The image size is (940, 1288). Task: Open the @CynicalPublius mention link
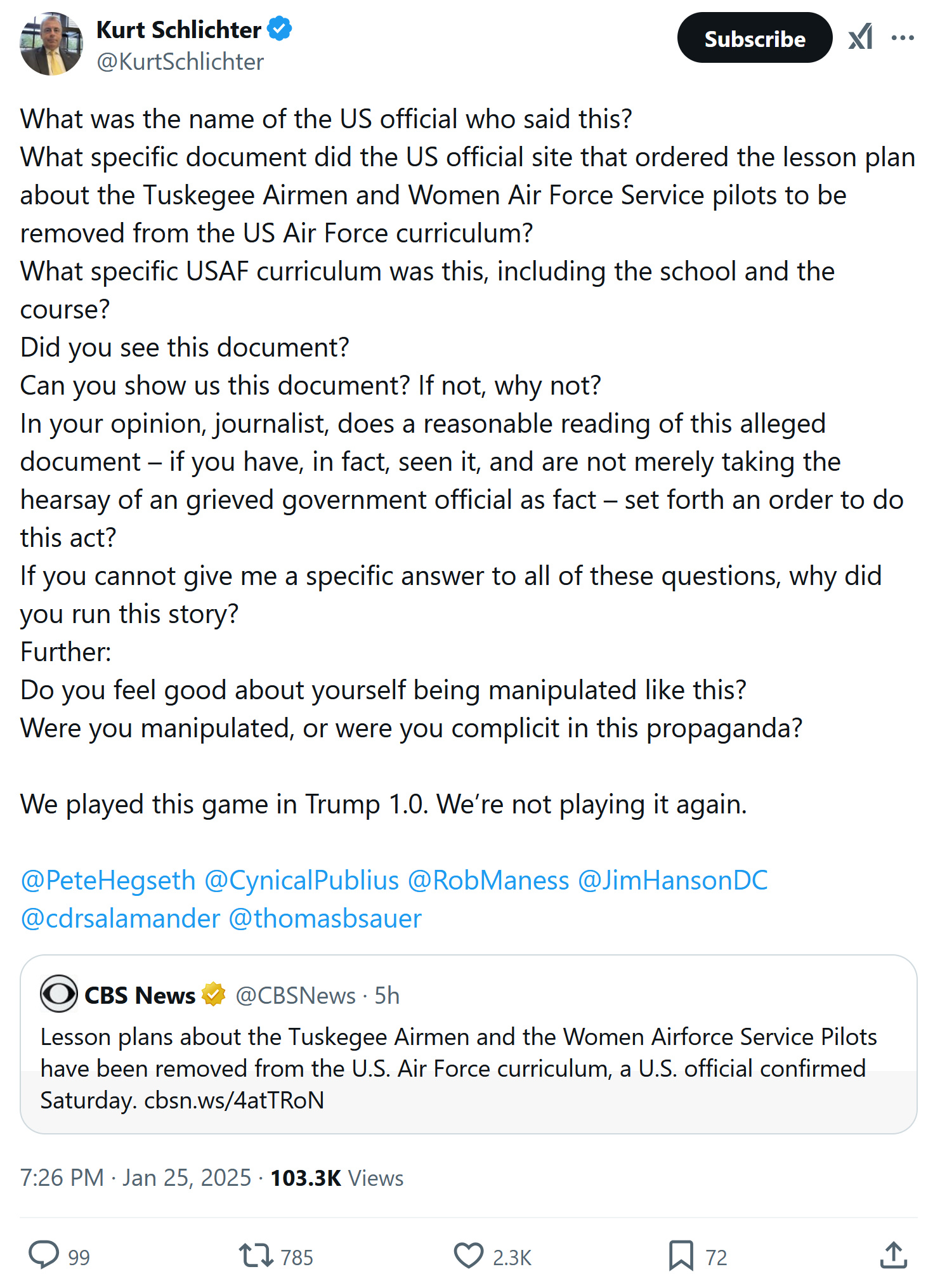pos(301,881)
